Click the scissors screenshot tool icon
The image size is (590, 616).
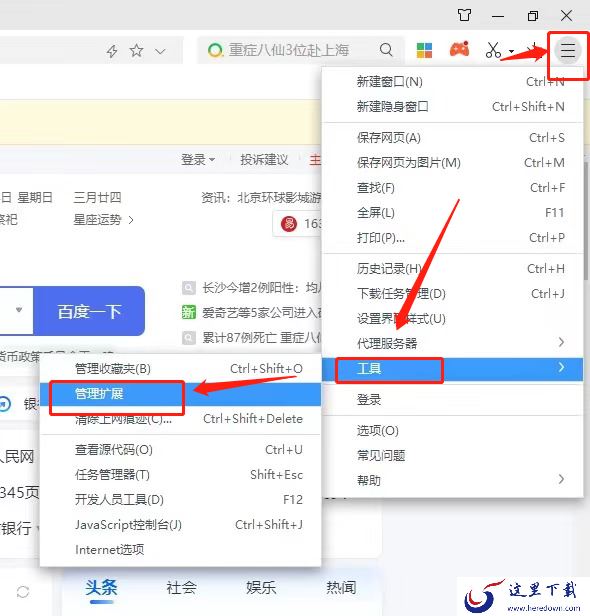(493, 50)
